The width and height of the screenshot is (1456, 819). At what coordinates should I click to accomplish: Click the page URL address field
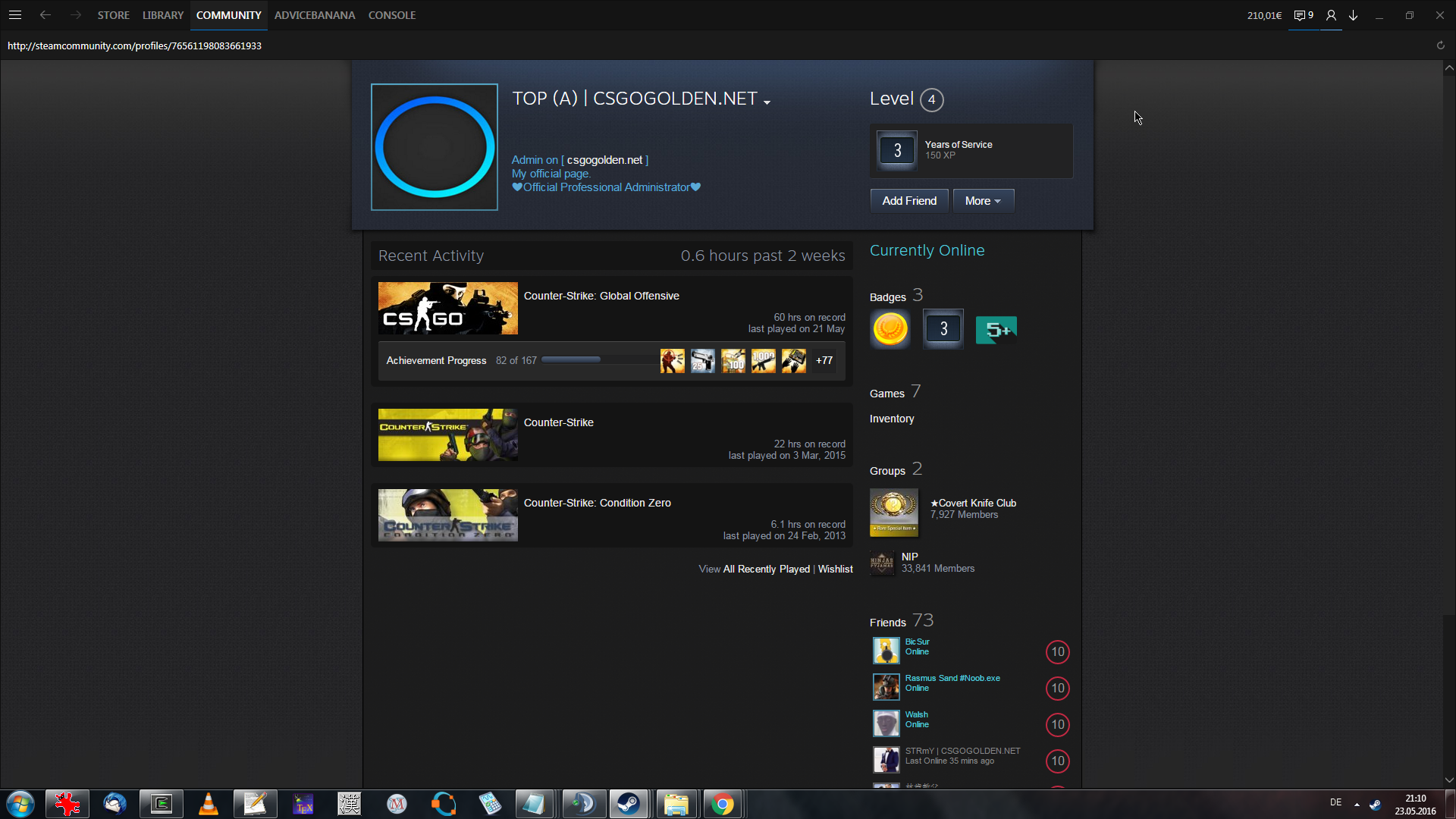click(x=134, y=45)
